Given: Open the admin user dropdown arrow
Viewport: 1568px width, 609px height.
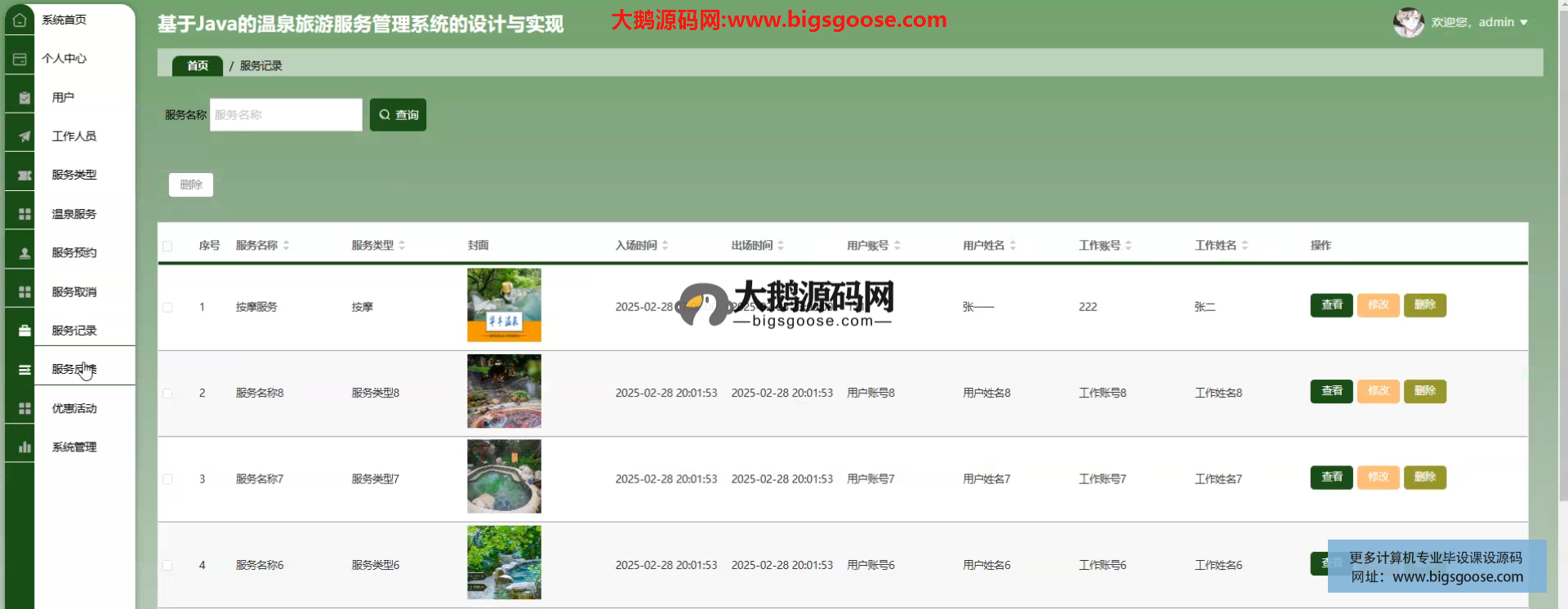Looking at the screenshot, I should [1524, 23].
